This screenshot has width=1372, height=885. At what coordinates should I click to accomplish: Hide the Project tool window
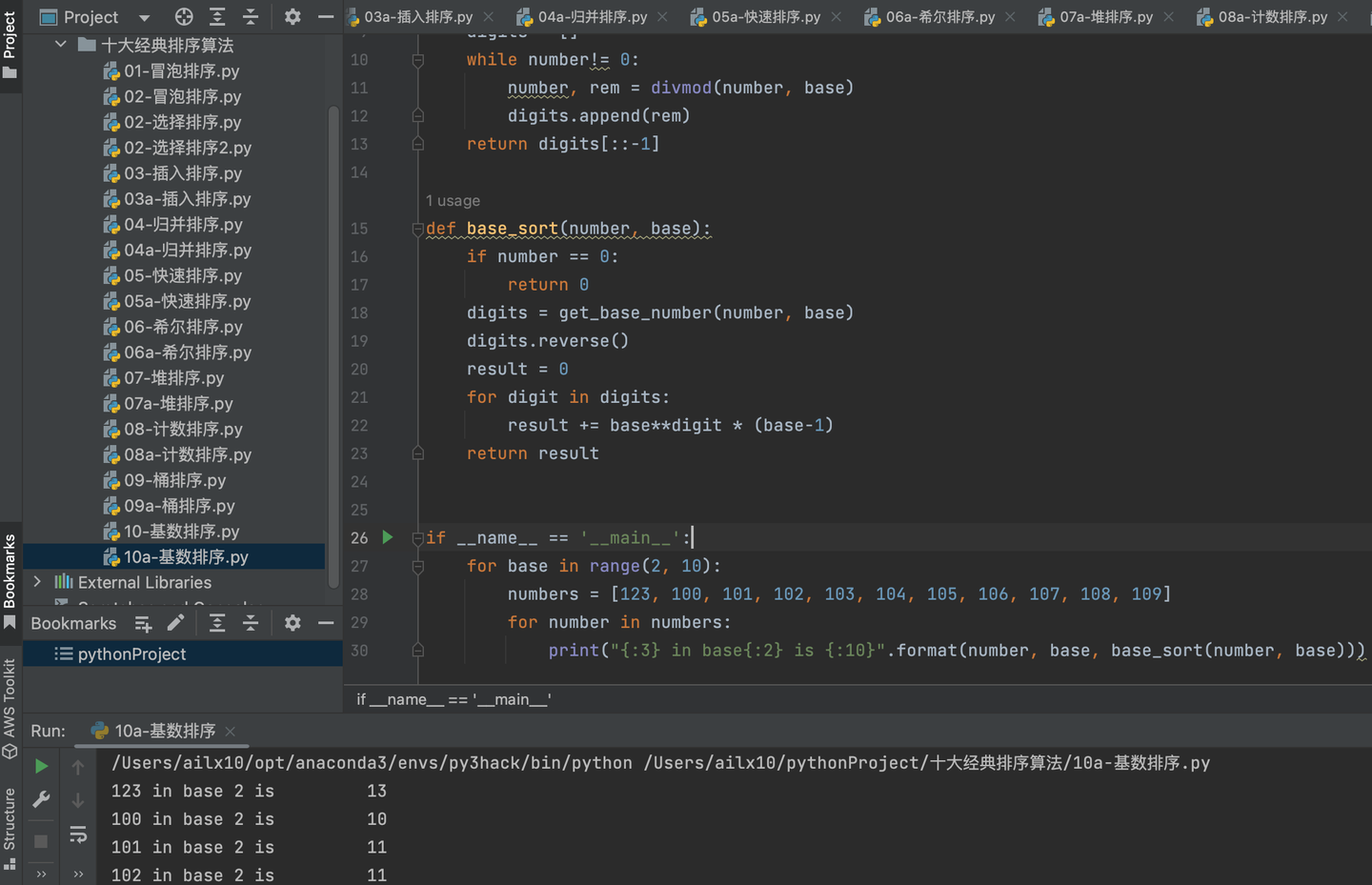click(326, 17)
